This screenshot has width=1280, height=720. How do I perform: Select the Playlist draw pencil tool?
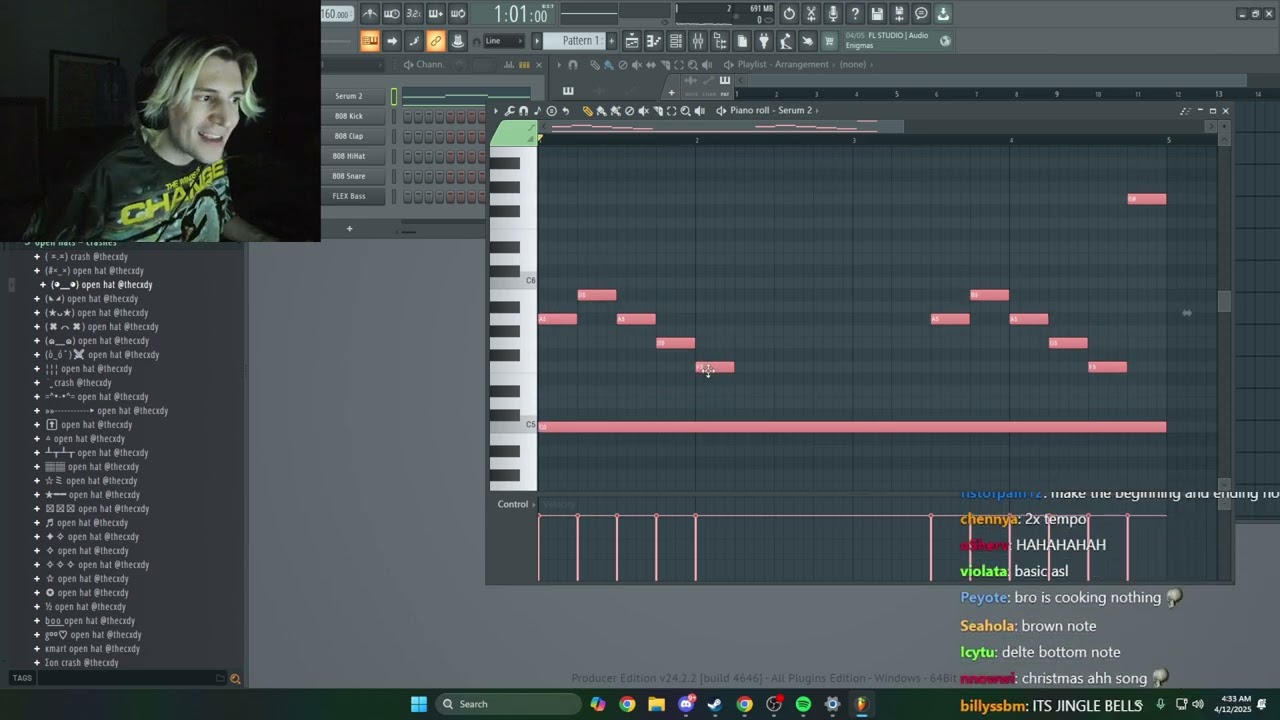tap(594, 65)
